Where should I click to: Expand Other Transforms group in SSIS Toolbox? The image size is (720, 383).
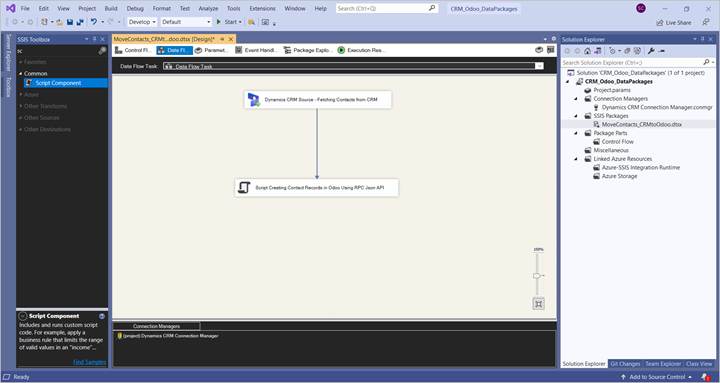click(x=20, y=106)
